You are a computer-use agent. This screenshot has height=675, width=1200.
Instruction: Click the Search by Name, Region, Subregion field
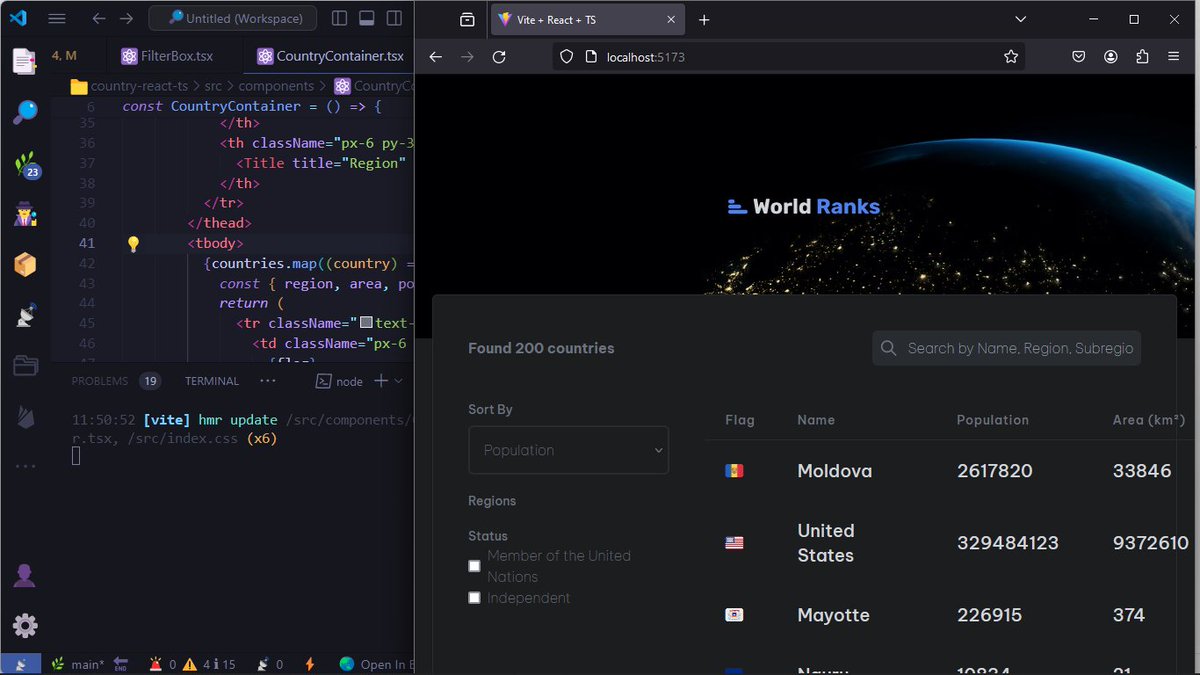[1007, 348]
